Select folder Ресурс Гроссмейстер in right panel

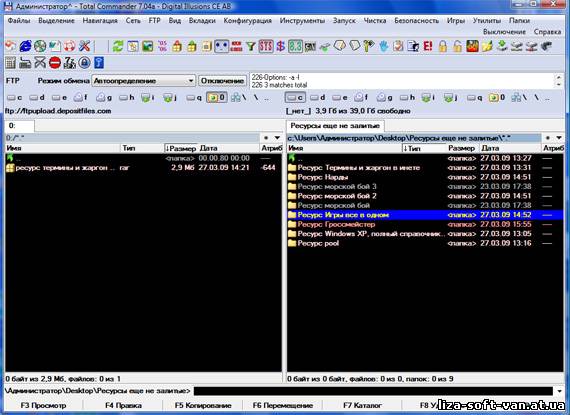425,224
